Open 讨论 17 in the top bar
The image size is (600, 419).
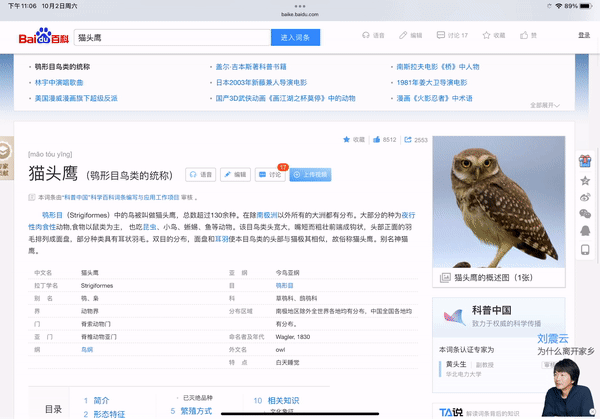coord(452,35)
